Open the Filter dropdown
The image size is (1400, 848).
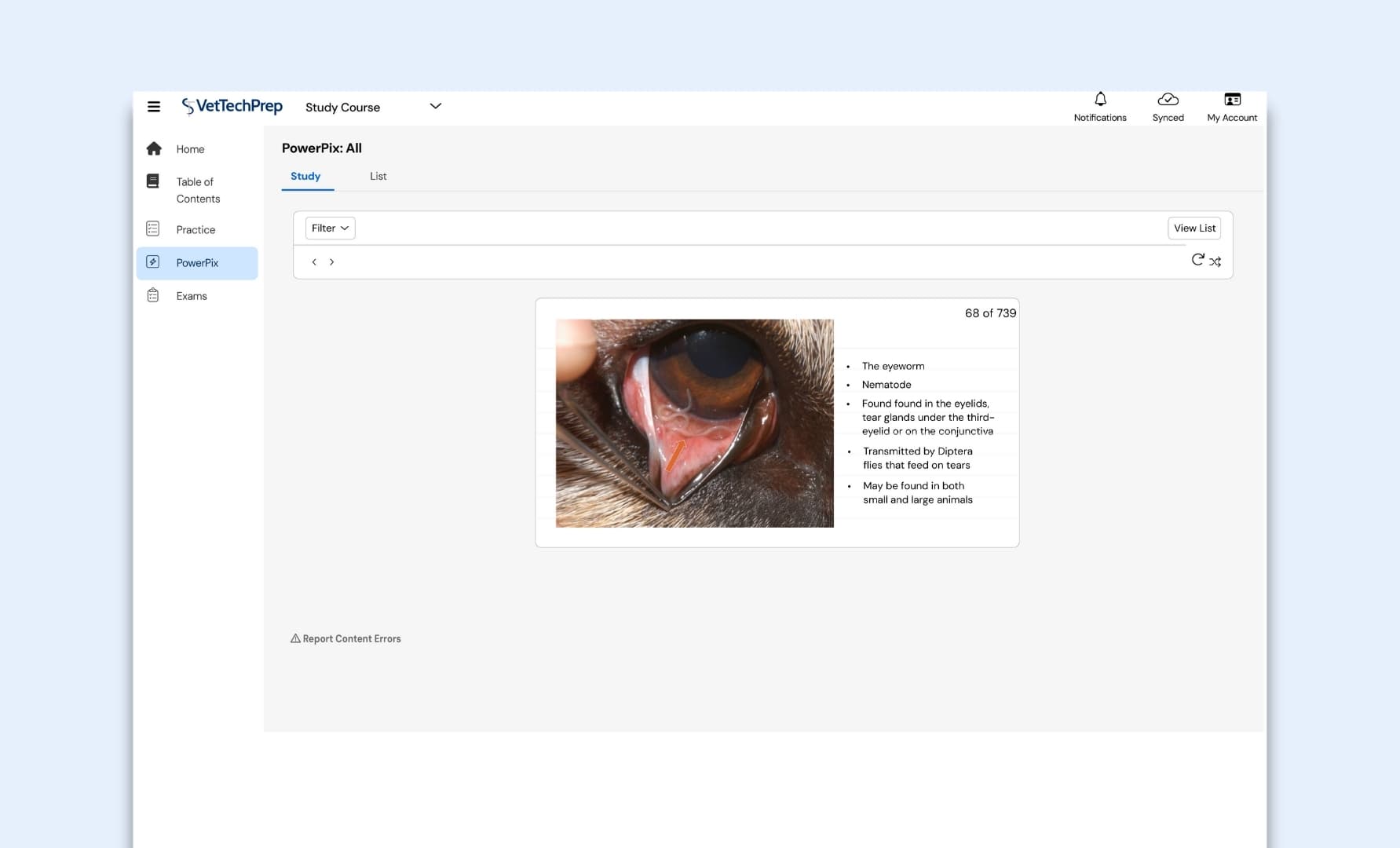point(329,228)
